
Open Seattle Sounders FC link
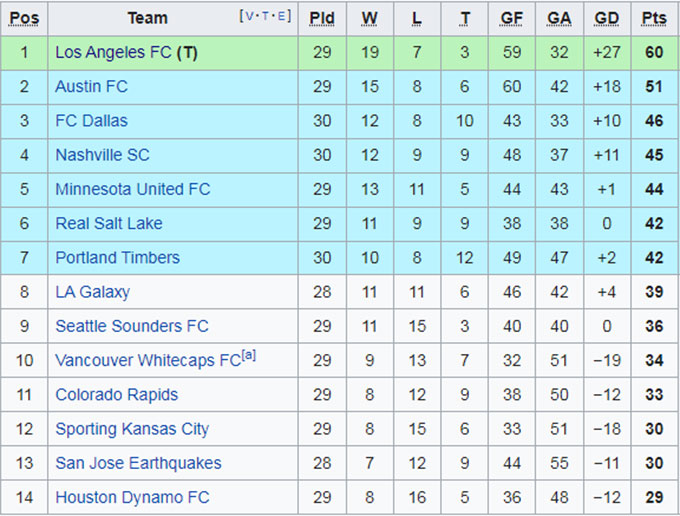131,326
